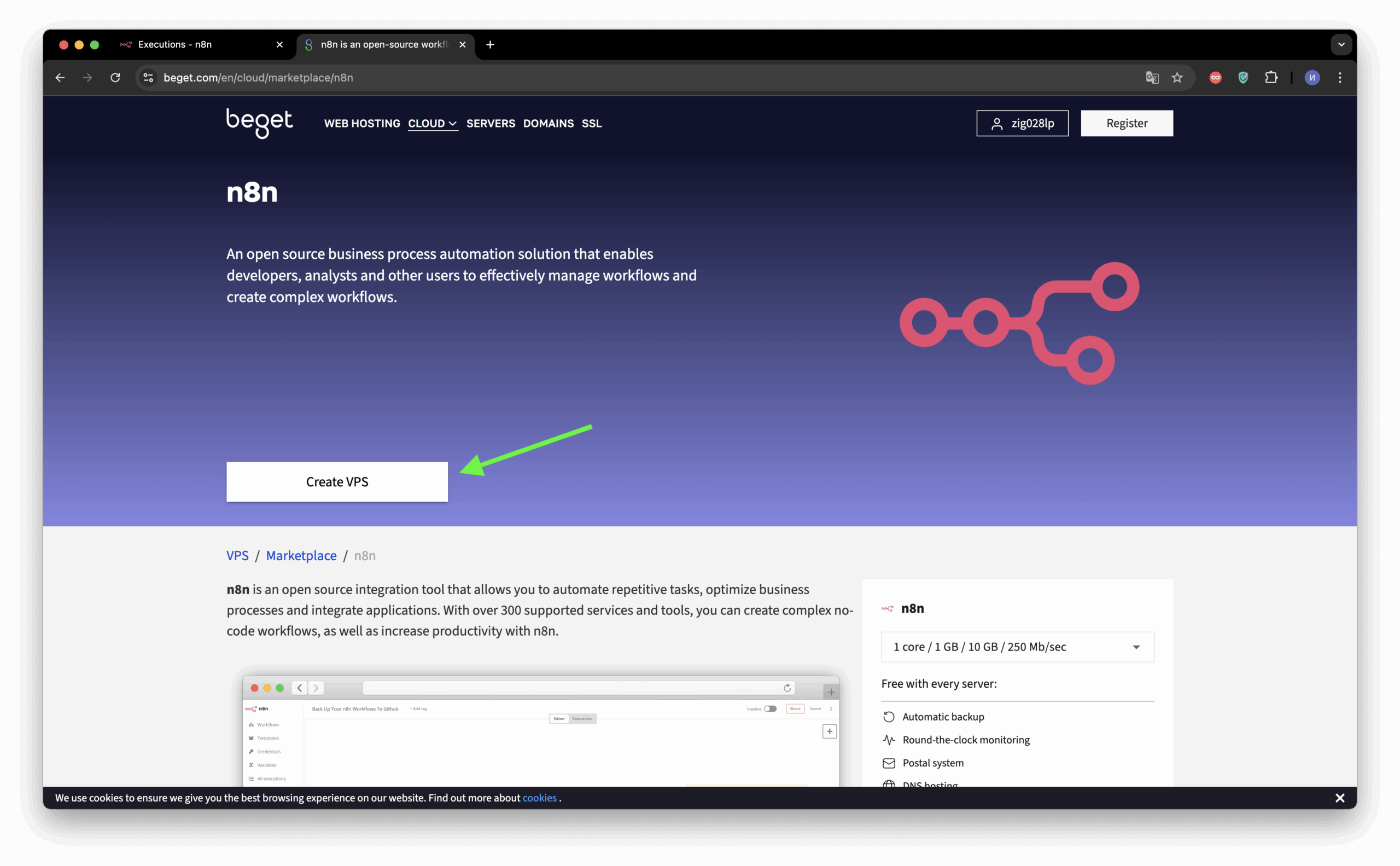
Task: Click the browser back arrow
Action: point(60,77)
